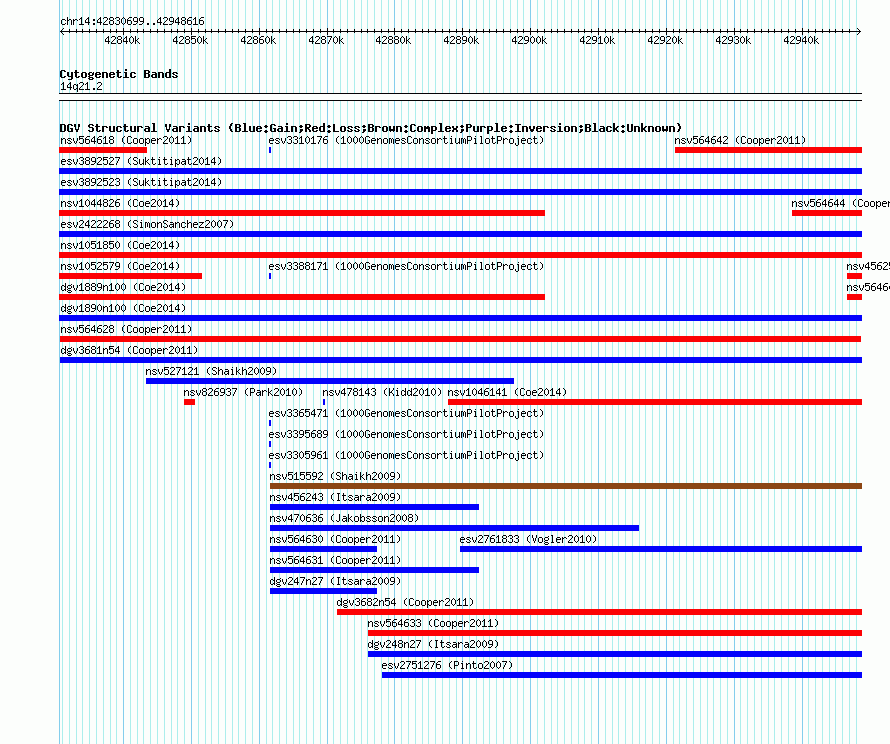Select the red bar of nsv1046141
The height and width of the screenshot is (744, 890).
pos(655,402)
